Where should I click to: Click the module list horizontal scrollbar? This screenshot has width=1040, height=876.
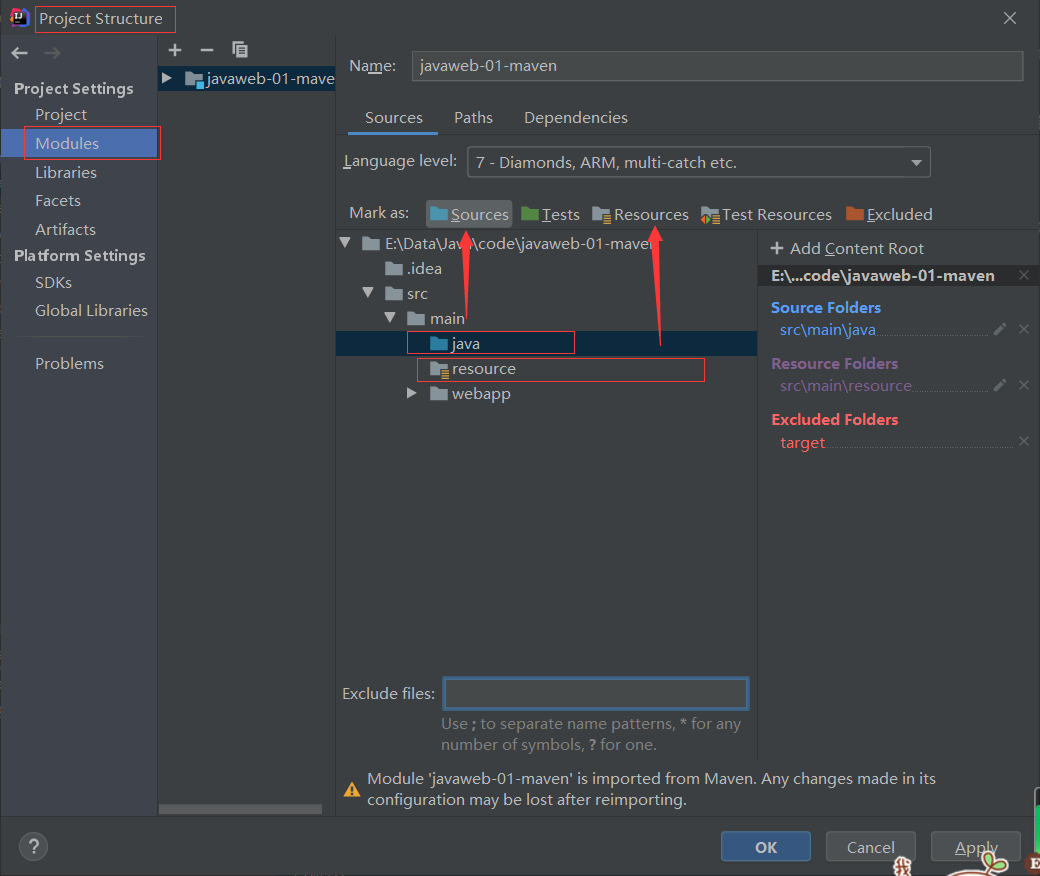240,809
